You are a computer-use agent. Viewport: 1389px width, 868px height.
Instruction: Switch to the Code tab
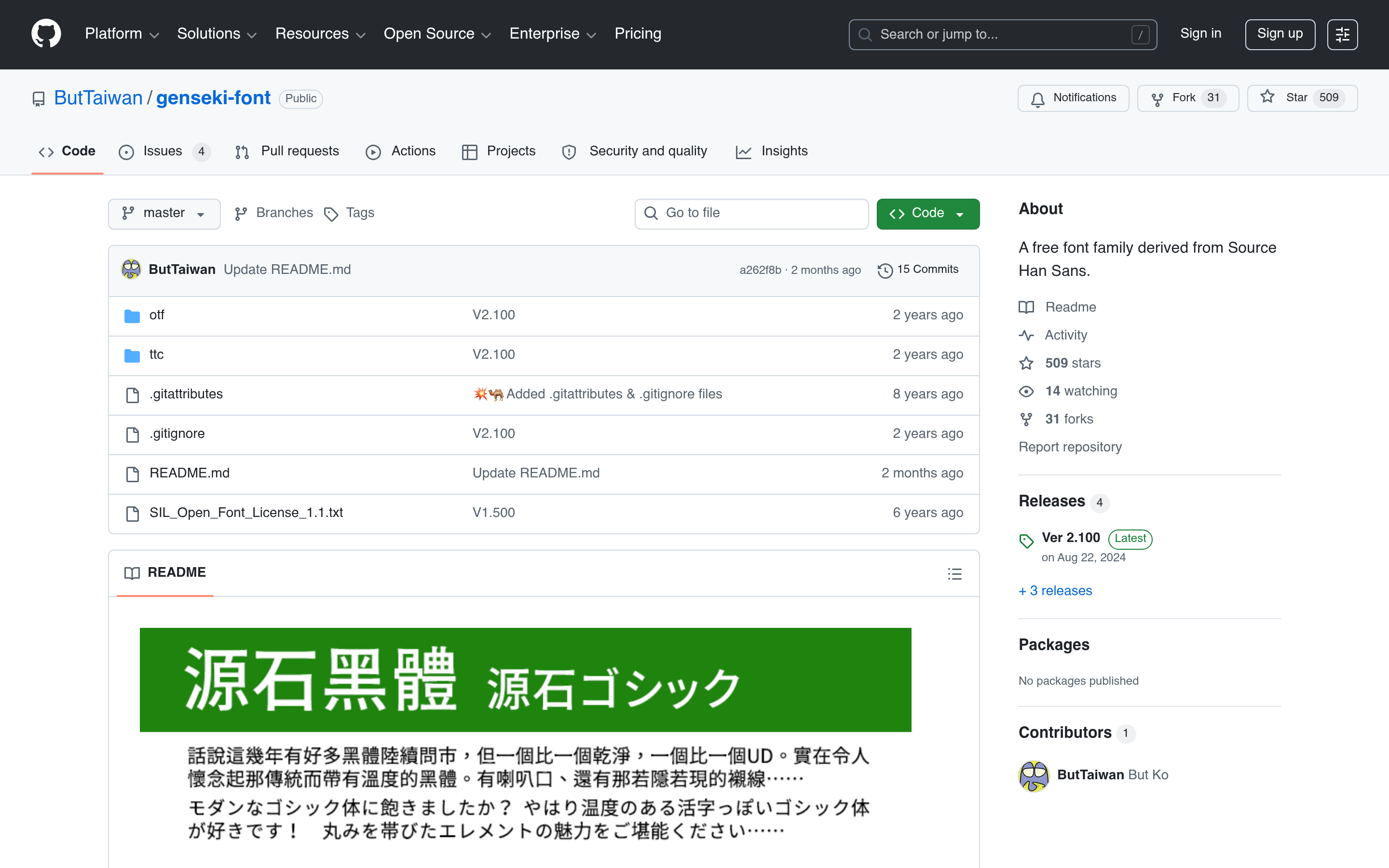(x=67, y=151)
